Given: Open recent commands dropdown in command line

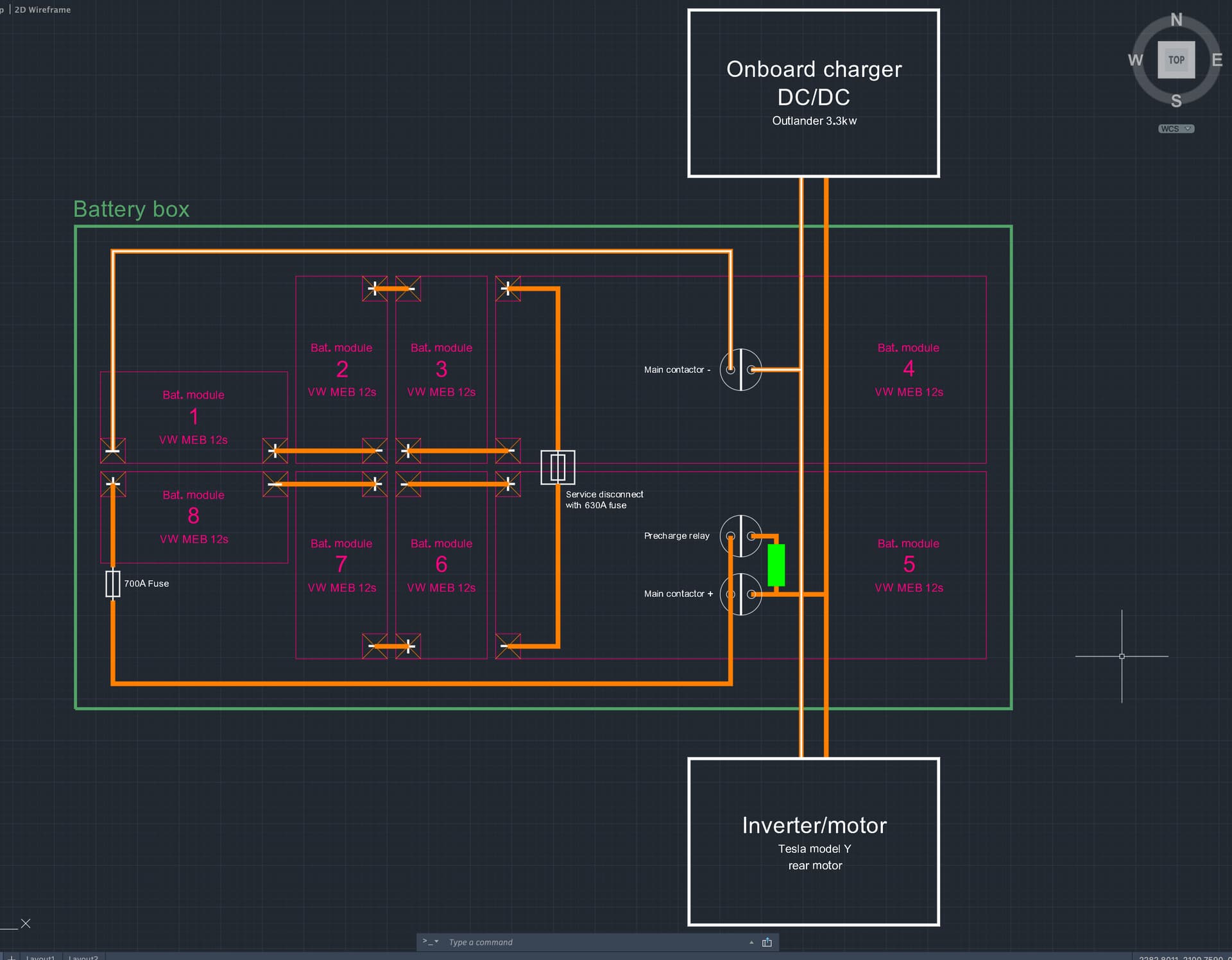Looking at the screenshot, I should 431,942.
